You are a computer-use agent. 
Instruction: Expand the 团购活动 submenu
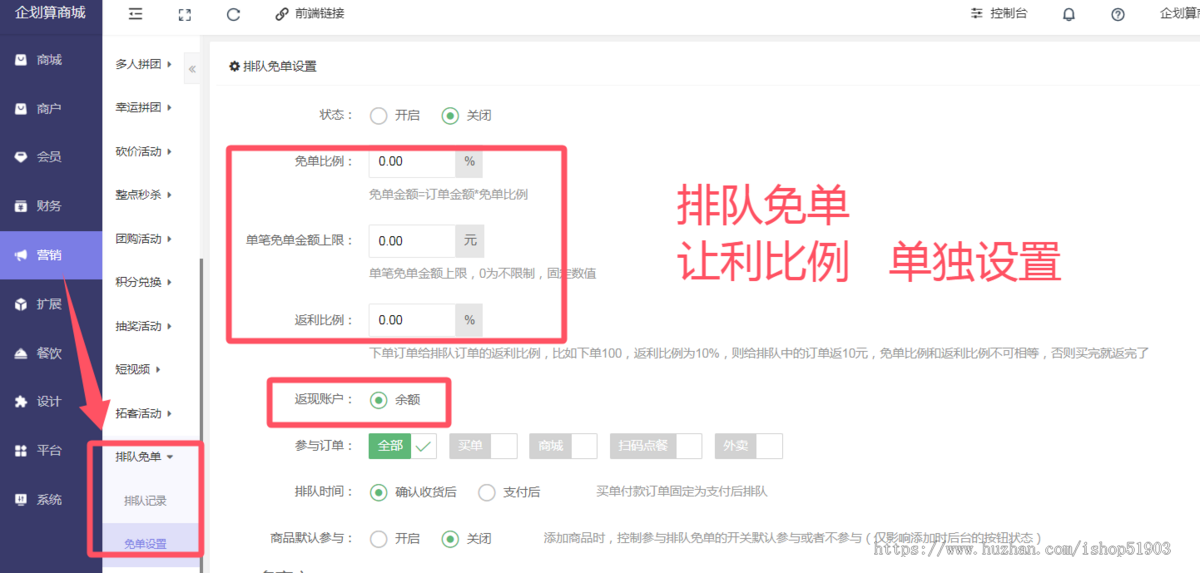pos(144,239)
